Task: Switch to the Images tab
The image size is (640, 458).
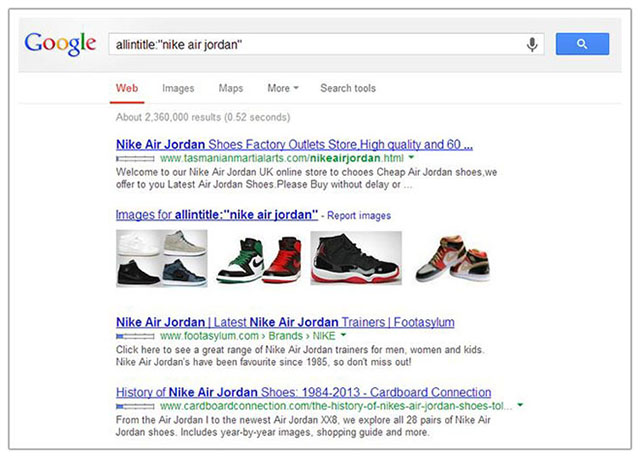Action: point(178,88)
